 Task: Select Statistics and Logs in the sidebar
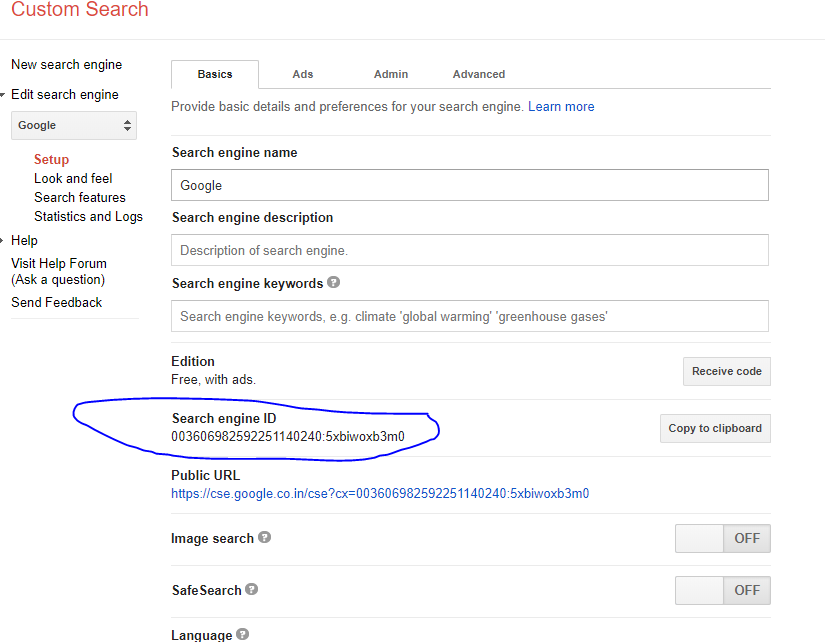(88, 216)
